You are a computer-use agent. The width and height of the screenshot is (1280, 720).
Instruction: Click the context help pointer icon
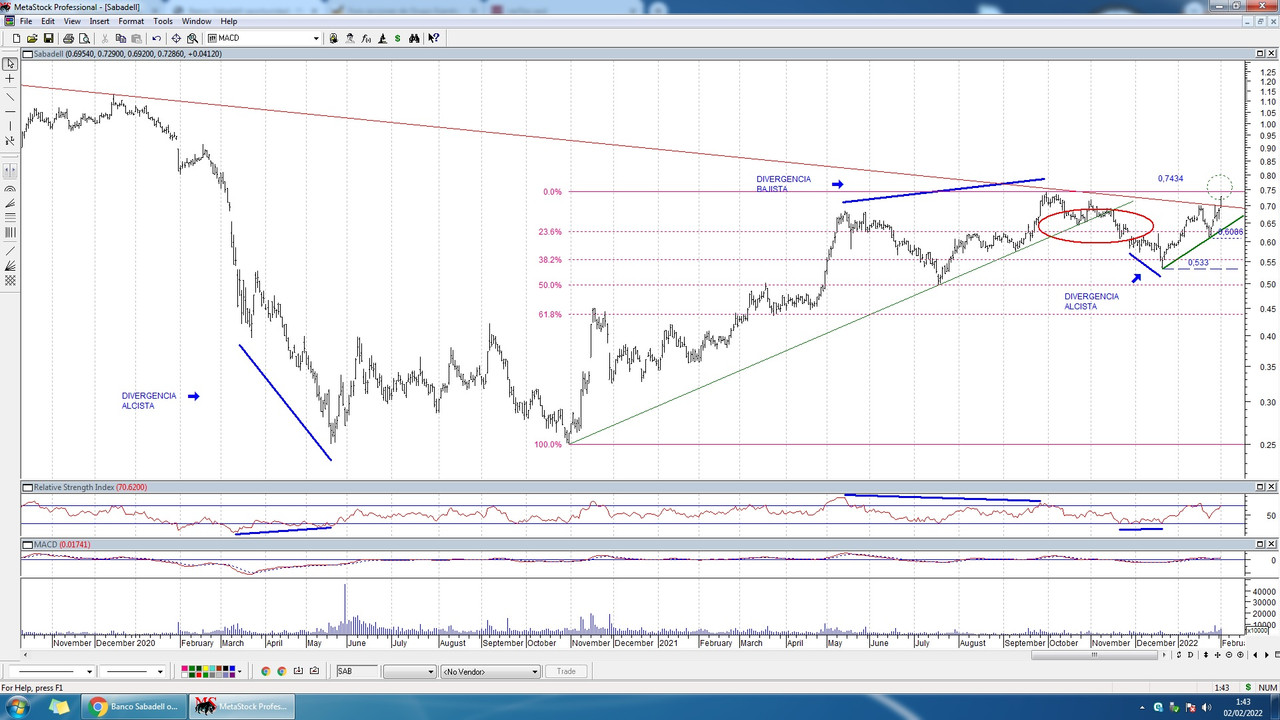434,38
